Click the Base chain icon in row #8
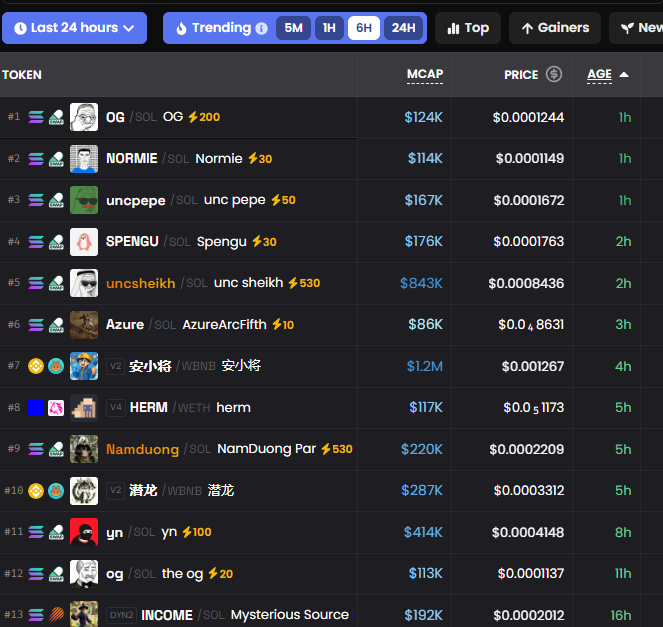 36,408
